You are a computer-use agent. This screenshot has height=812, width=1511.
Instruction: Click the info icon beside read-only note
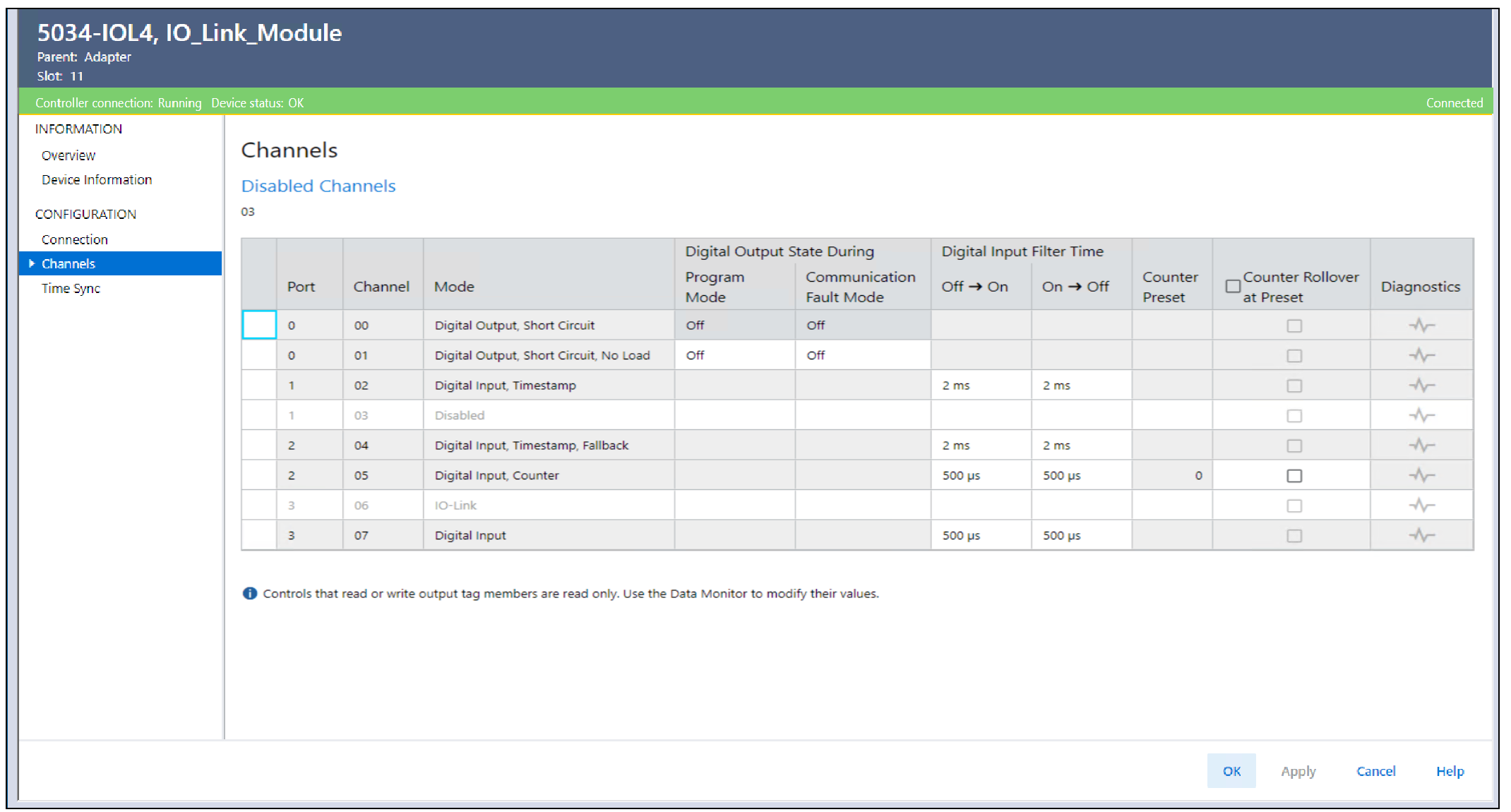pos(250,593)
